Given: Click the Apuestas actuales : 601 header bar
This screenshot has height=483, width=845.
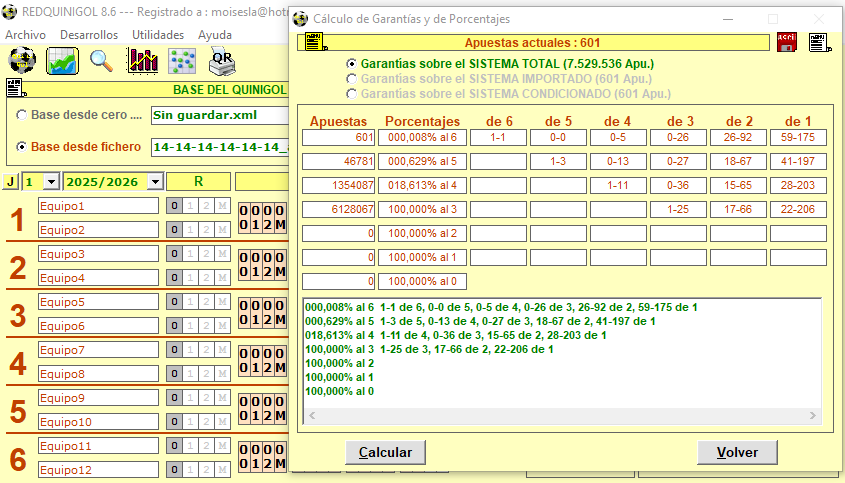Looking at the screenshot, I should 533,43.
